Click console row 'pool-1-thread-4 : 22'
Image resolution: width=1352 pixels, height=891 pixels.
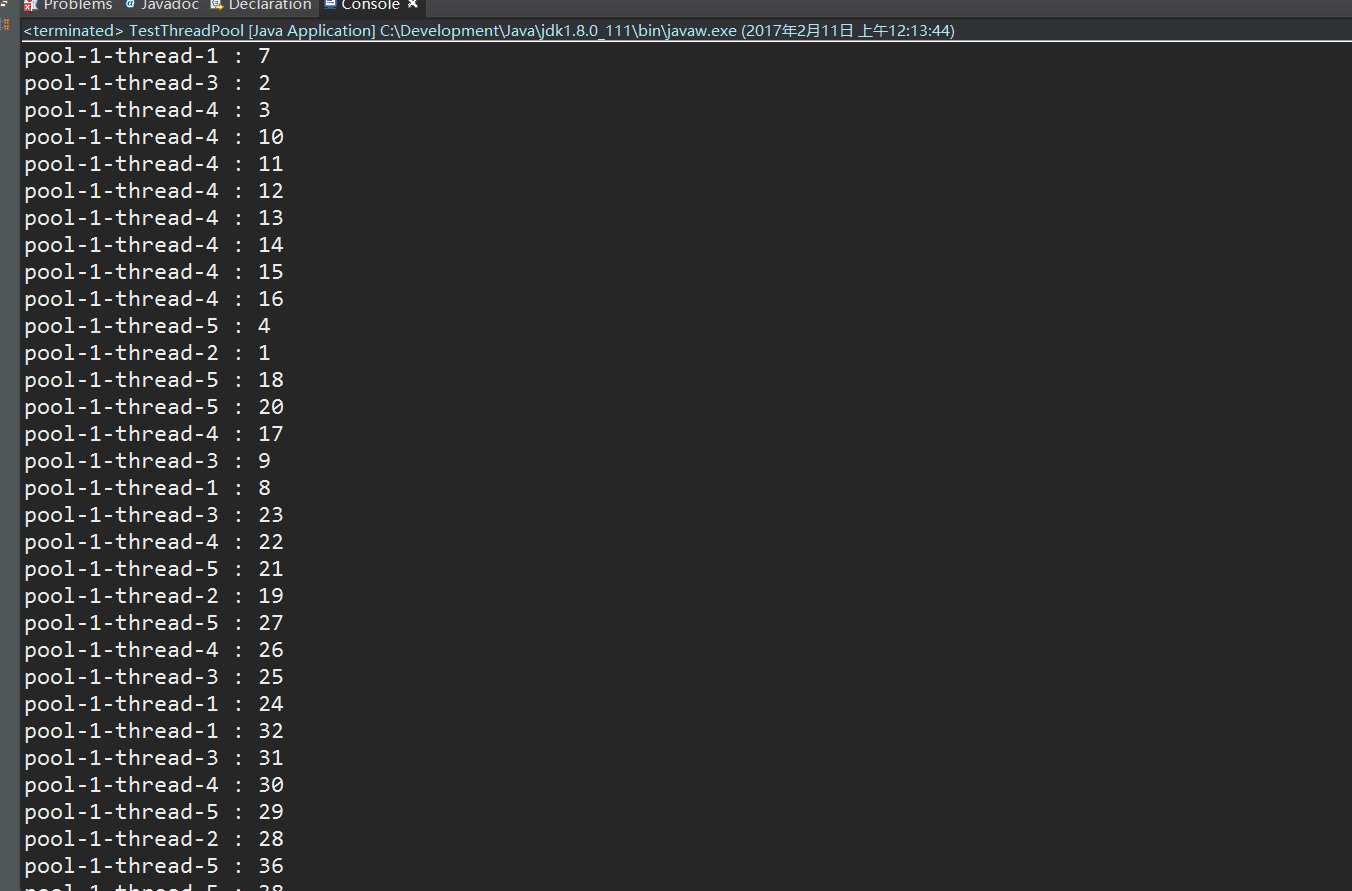154,542
